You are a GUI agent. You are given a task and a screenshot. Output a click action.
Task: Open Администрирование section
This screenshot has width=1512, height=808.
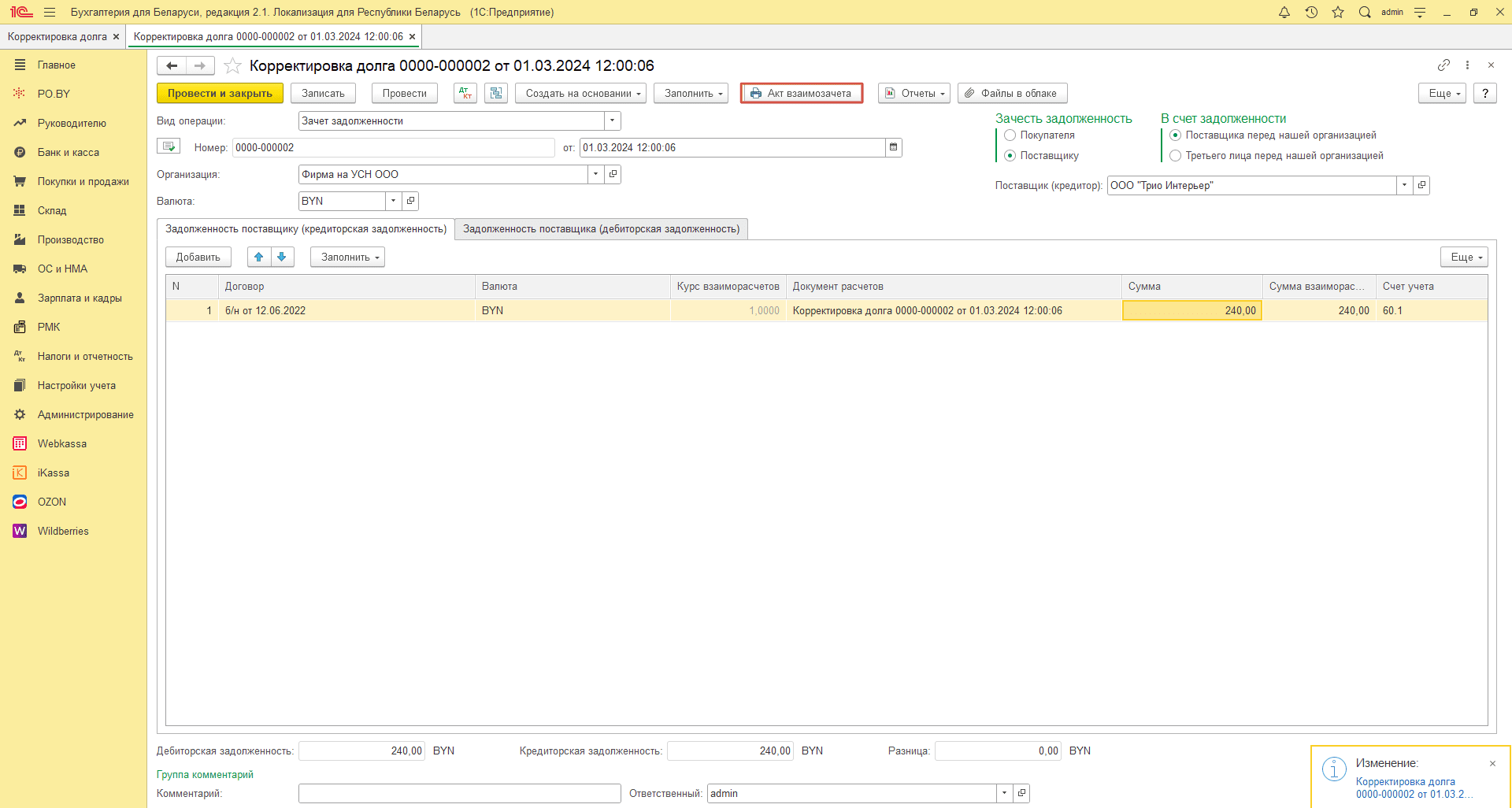pyautogui.click(x=85, y=414)
